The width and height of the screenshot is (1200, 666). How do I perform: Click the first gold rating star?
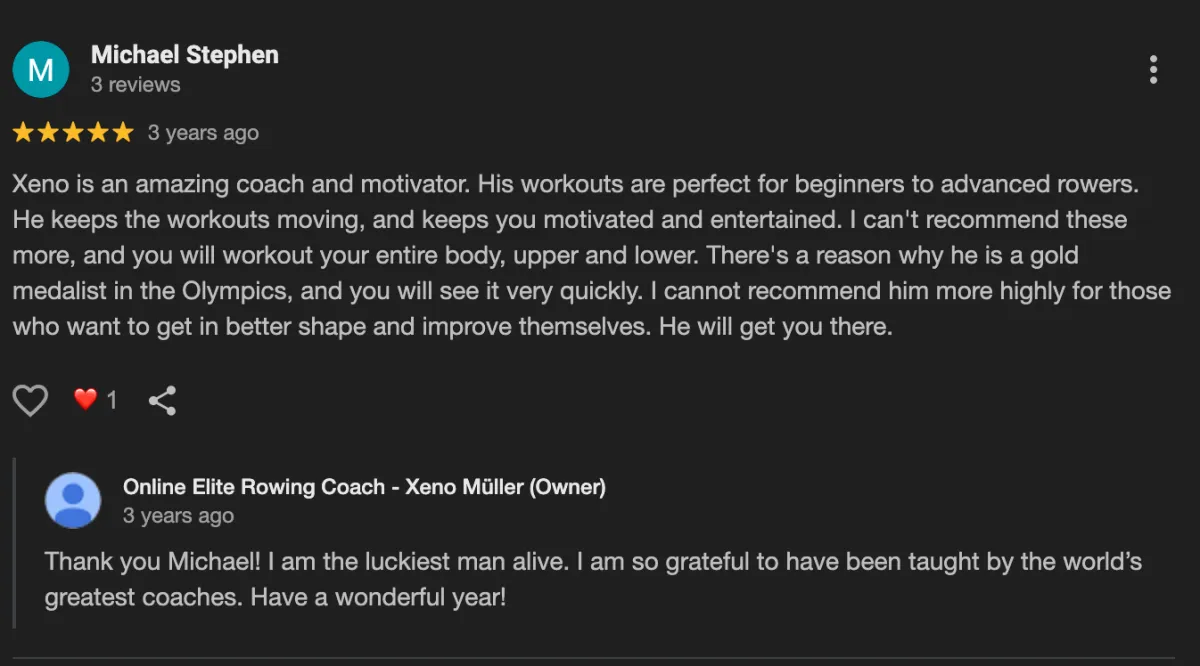(23, 133)
